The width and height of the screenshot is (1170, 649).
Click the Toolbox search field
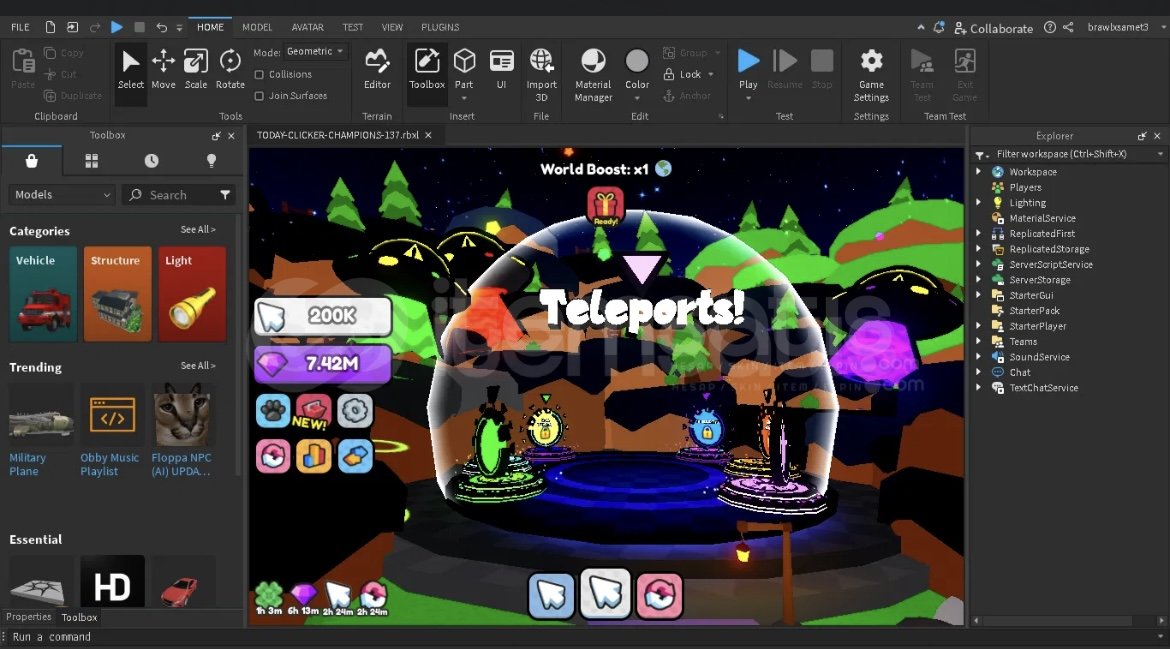pos(179,195)
